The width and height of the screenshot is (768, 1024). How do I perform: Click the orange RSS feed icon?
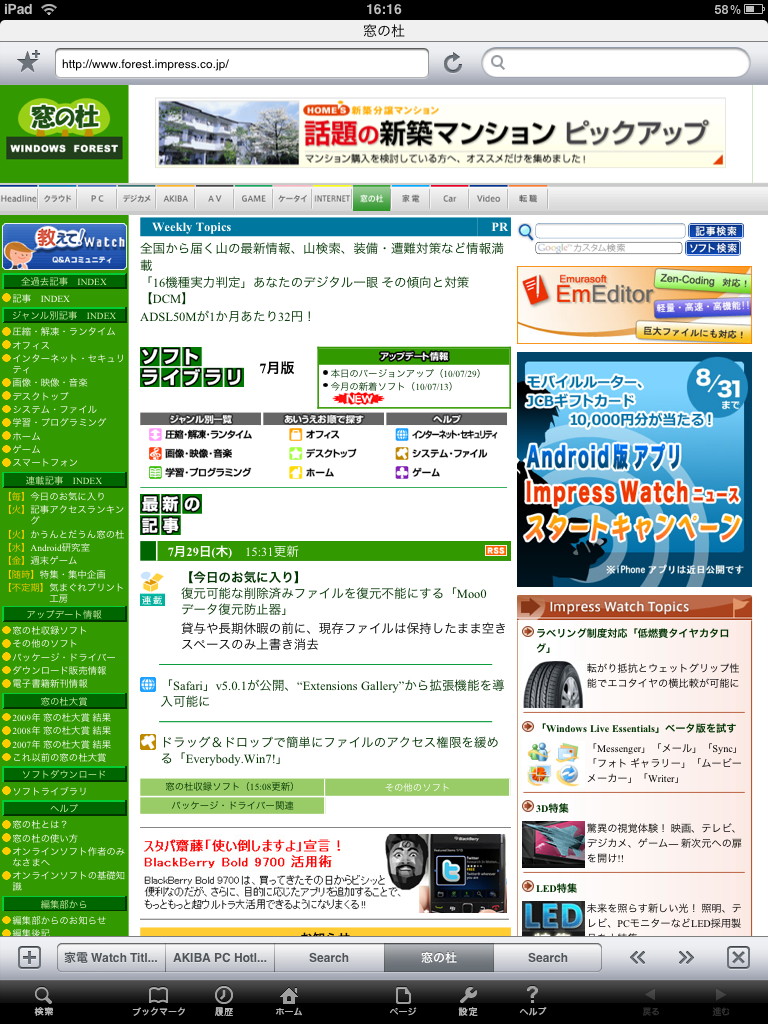click(x=496, y=551)
